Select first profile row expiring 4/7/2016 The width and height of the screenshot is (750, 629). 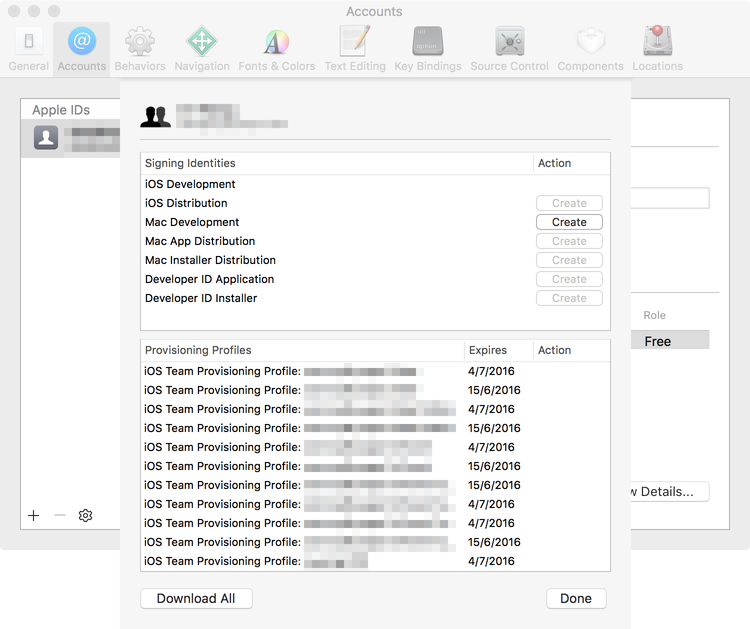[x=375, y=371]
